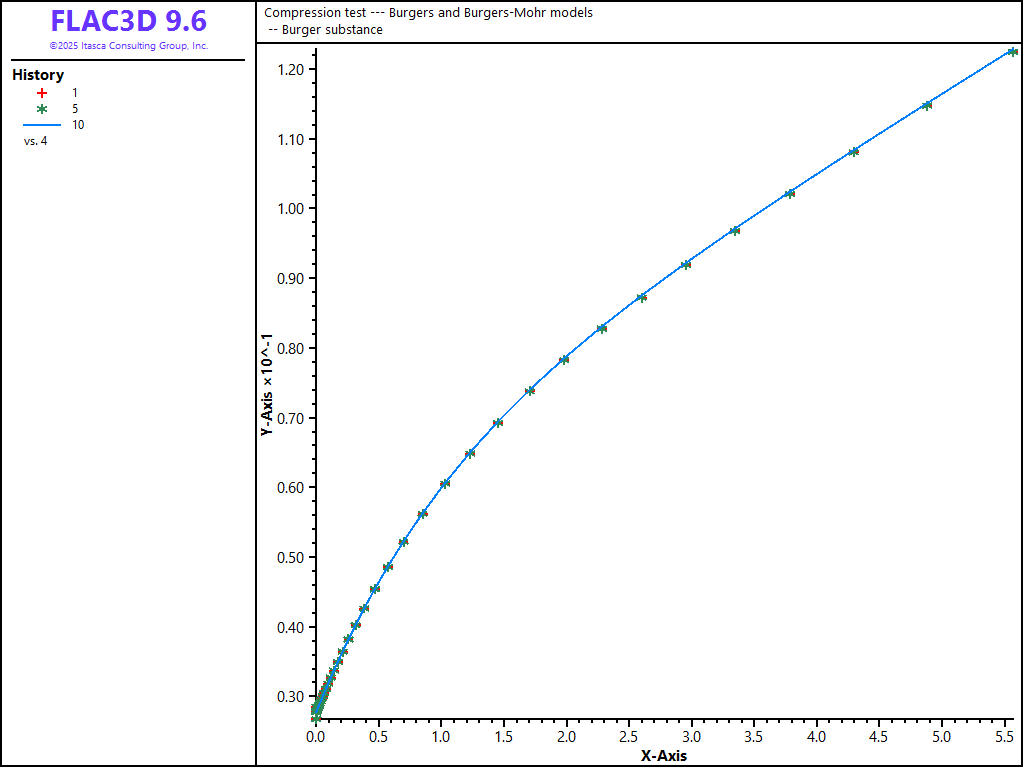Select the last data point at top right
Screen dimensions: 1024x768
tap(1012, 52)
